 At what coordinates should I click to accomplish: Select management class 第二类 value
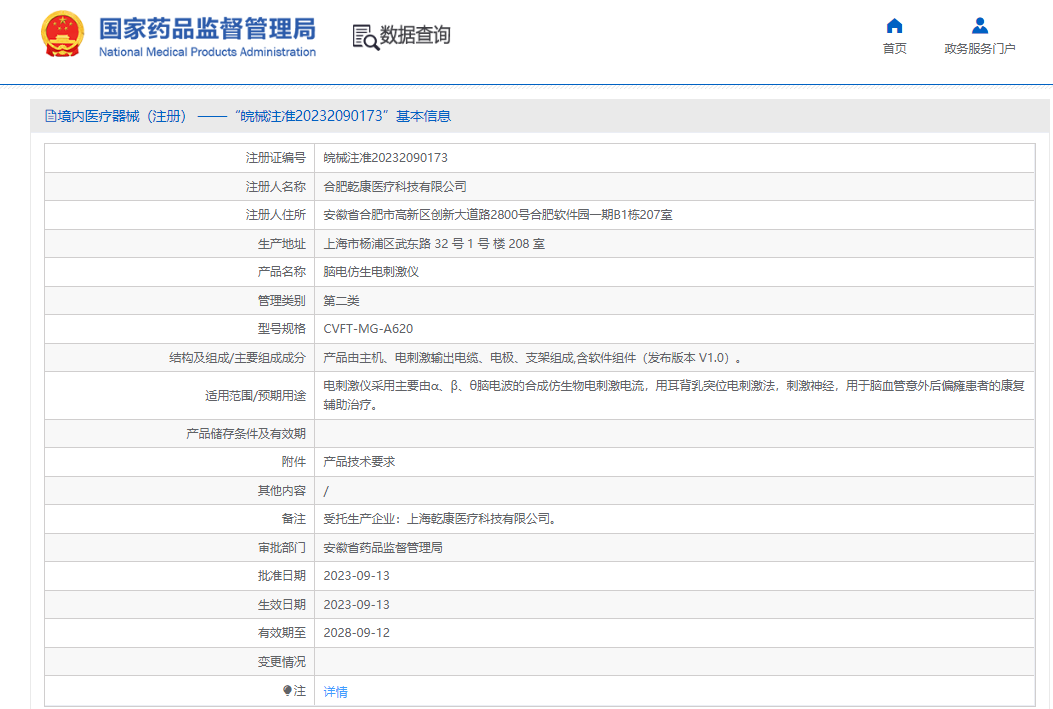coord(341,301)
